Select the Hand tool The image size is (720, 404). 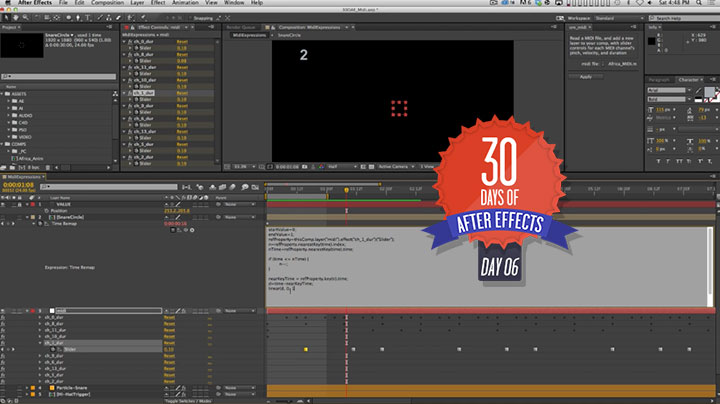point(16,17)
